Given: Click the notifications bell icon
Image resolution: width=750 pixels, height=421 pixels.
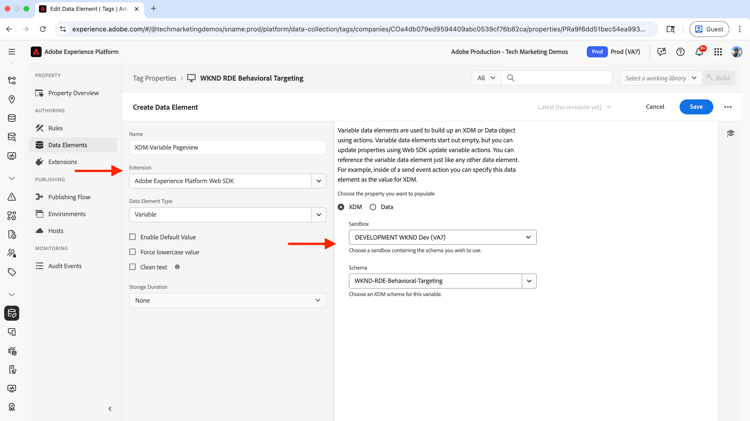Looking at the screenshot, I should 699,52.
